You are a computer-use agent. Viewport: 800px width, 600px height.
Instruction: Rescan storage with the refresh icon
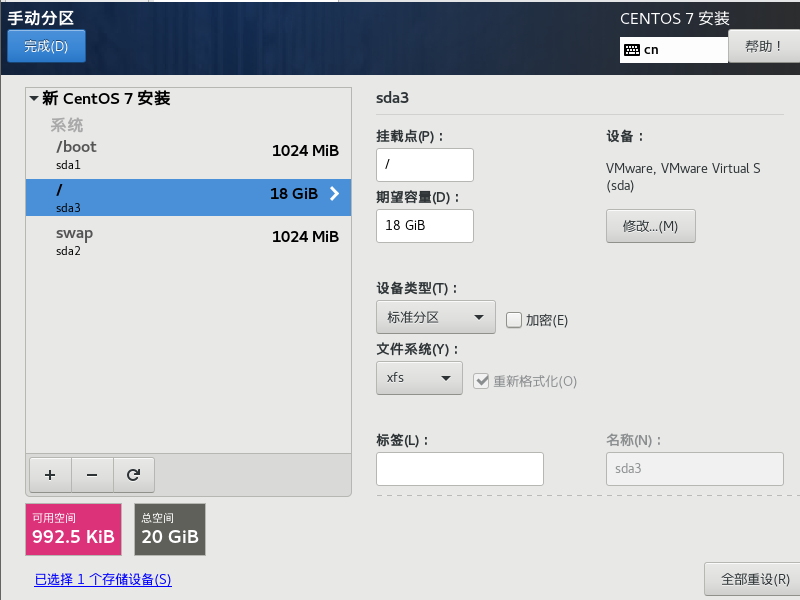(134, 475)
